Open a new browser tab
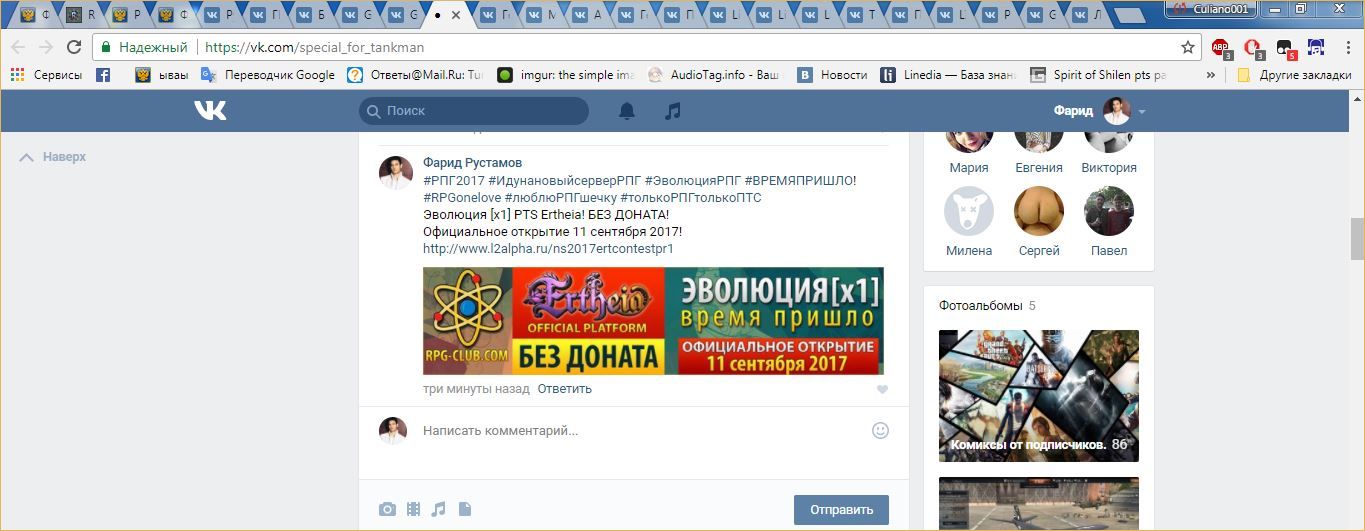 (1129, 15)
